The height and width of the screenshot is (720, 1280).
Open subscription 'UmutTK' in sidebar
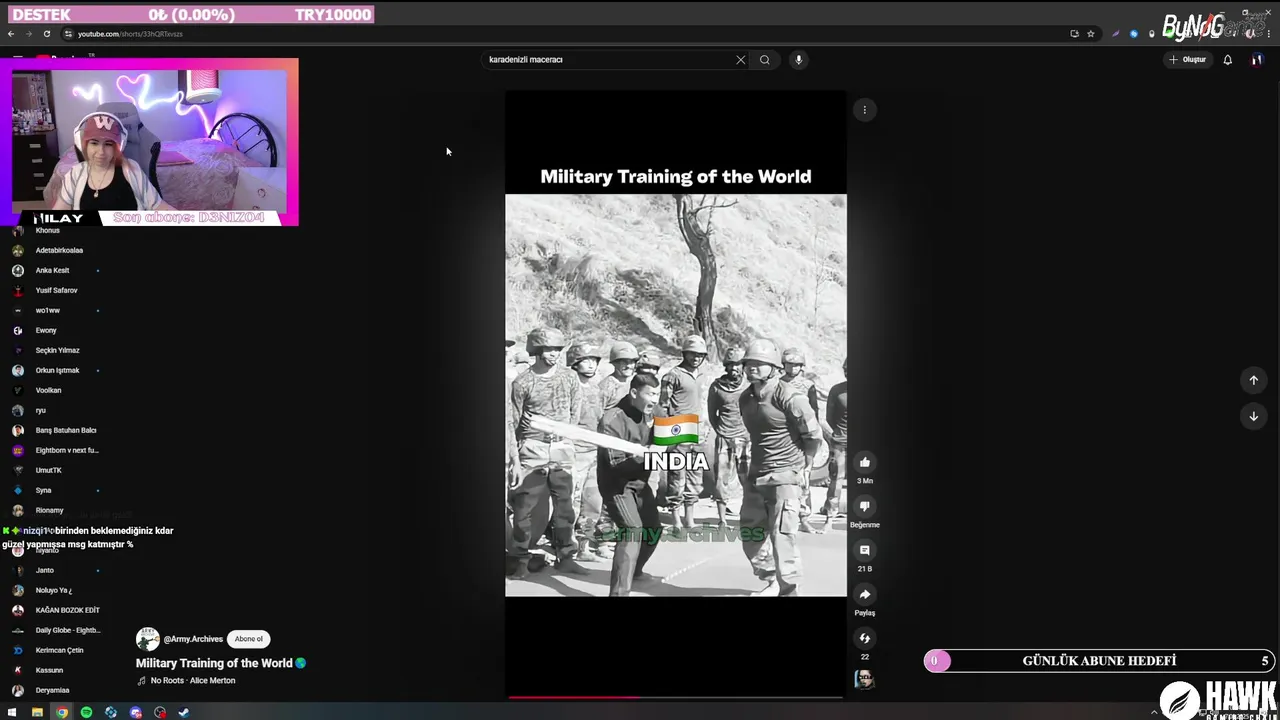[x=49, y=470]
